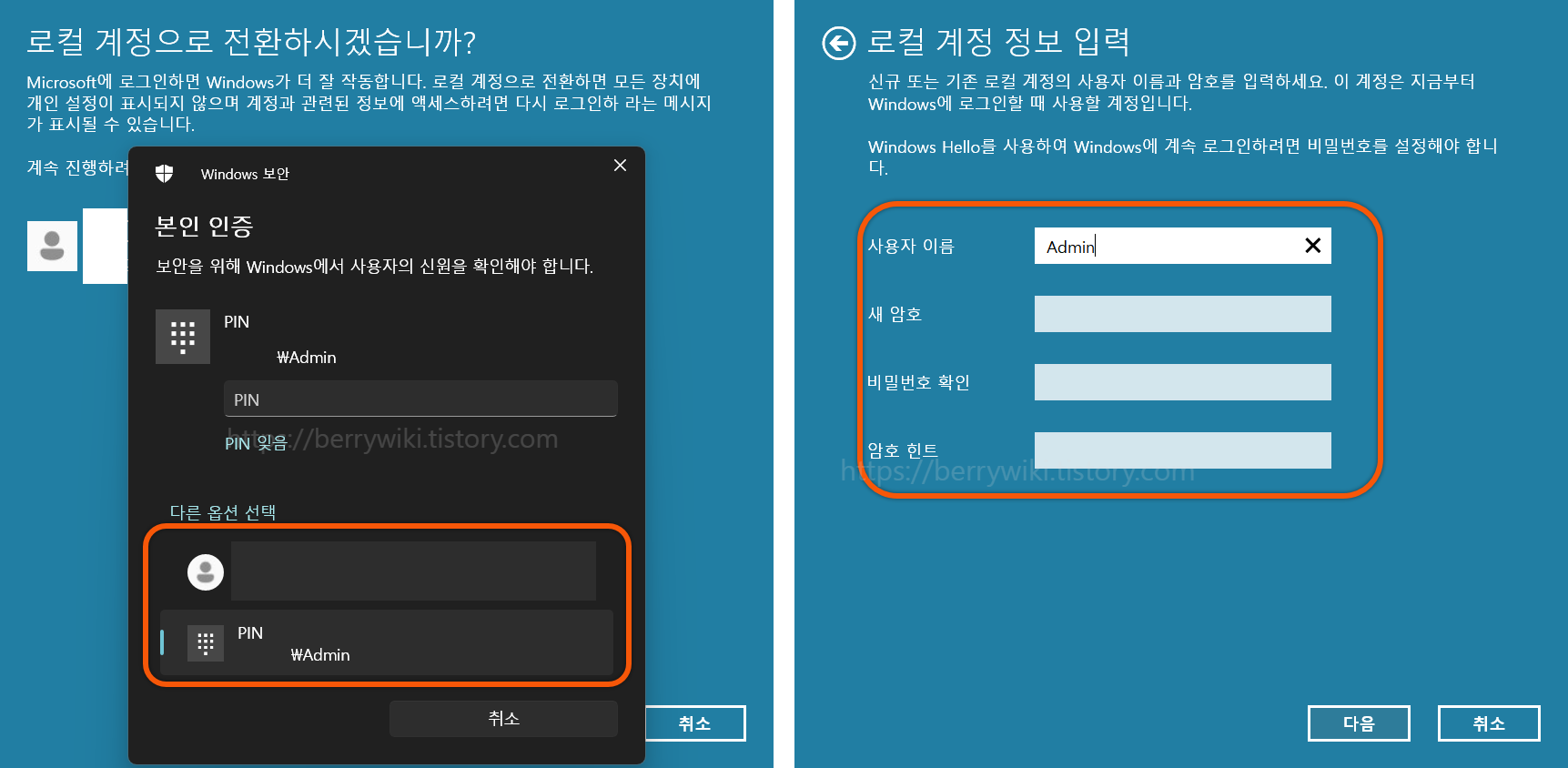Click the 다음 button
The width and height of the screenshot is (1568, 768).
(x=1359, y=723)
